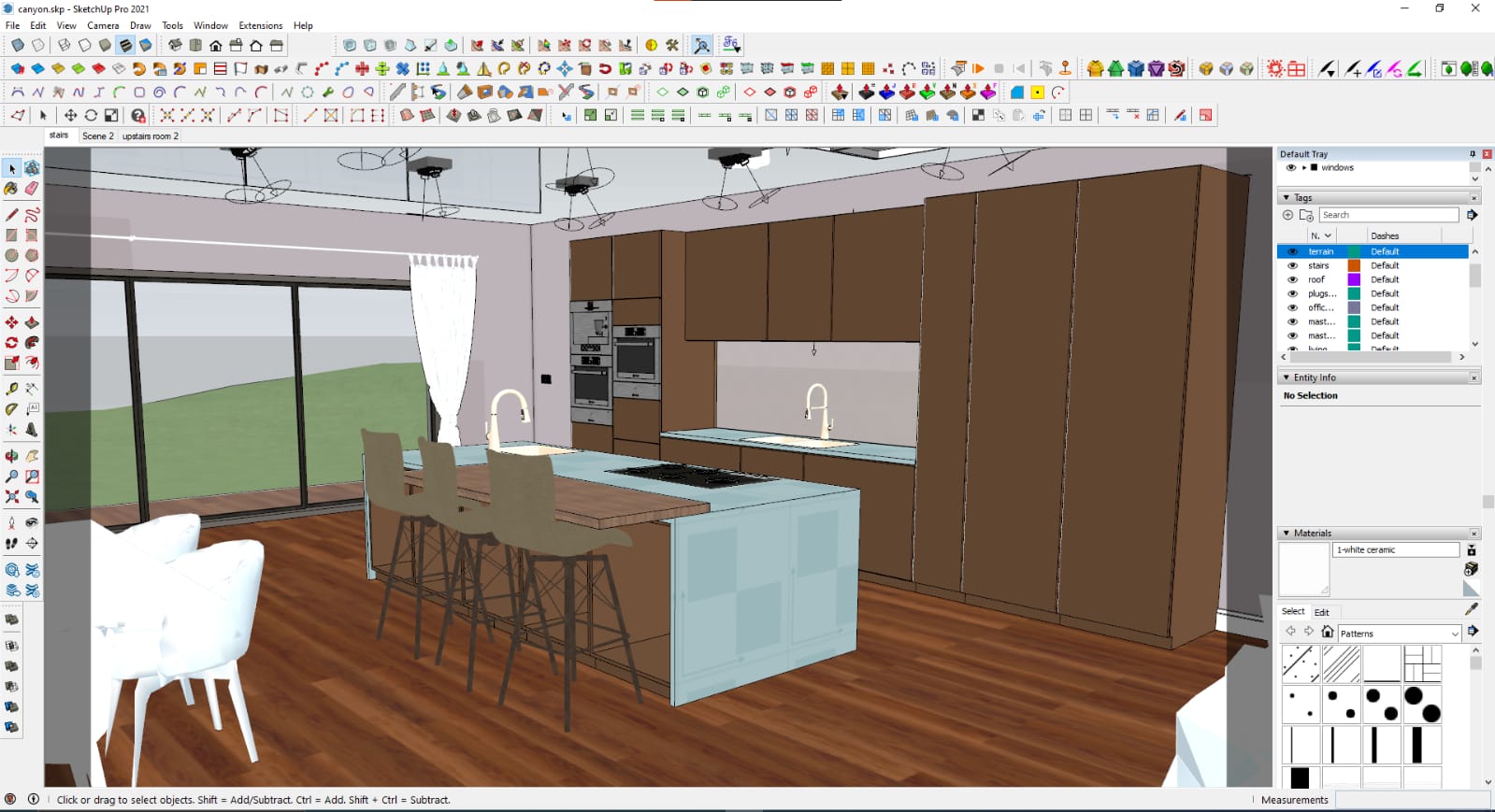Viewport: 1495px width, 812px height.
Task: Choose the Pencil Line tool
Action: pos(11,215)
